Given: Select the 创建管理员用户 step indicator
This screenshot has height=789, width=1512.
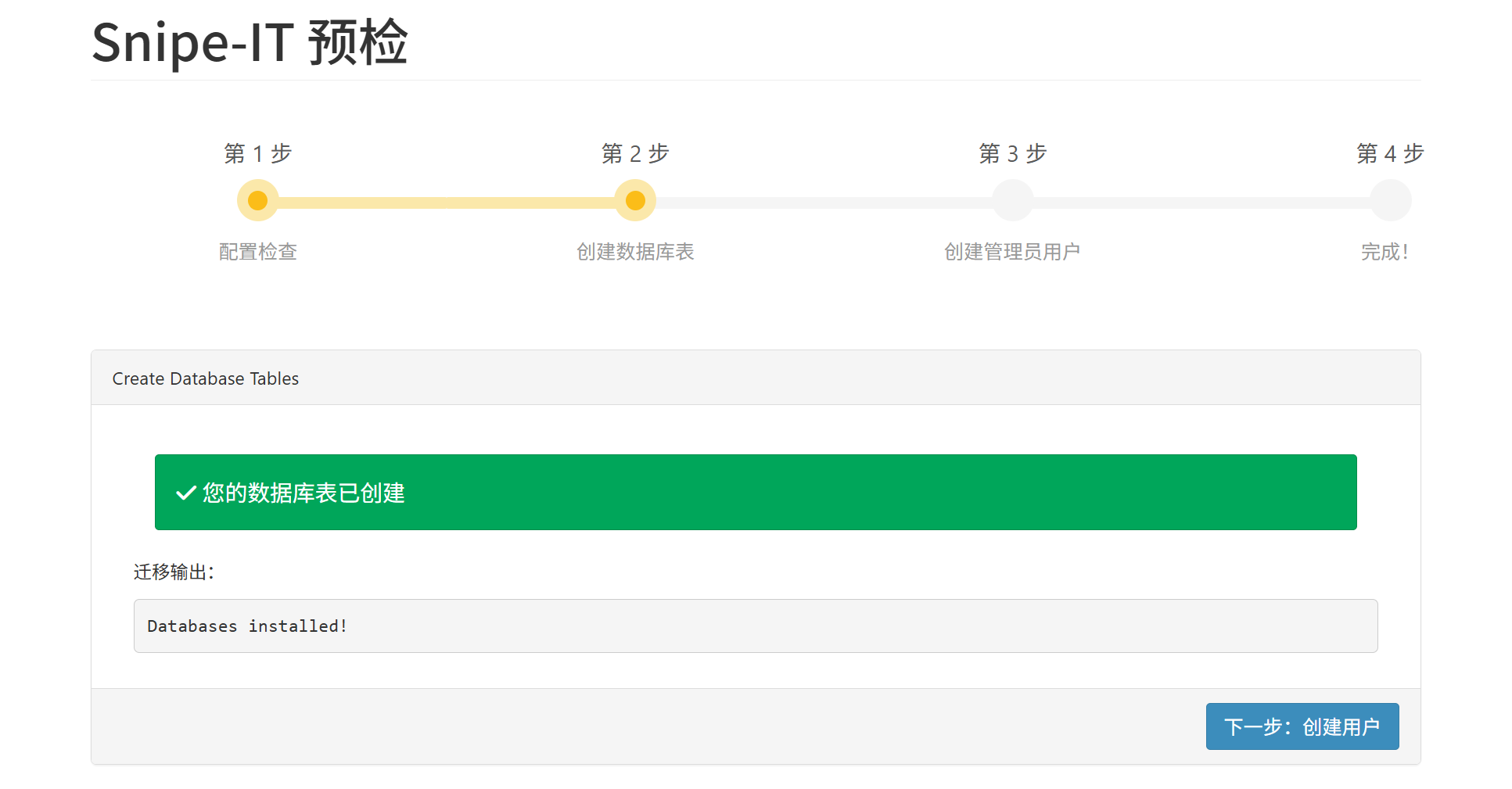Looking at the screenshot, I should pos(1012,252).
